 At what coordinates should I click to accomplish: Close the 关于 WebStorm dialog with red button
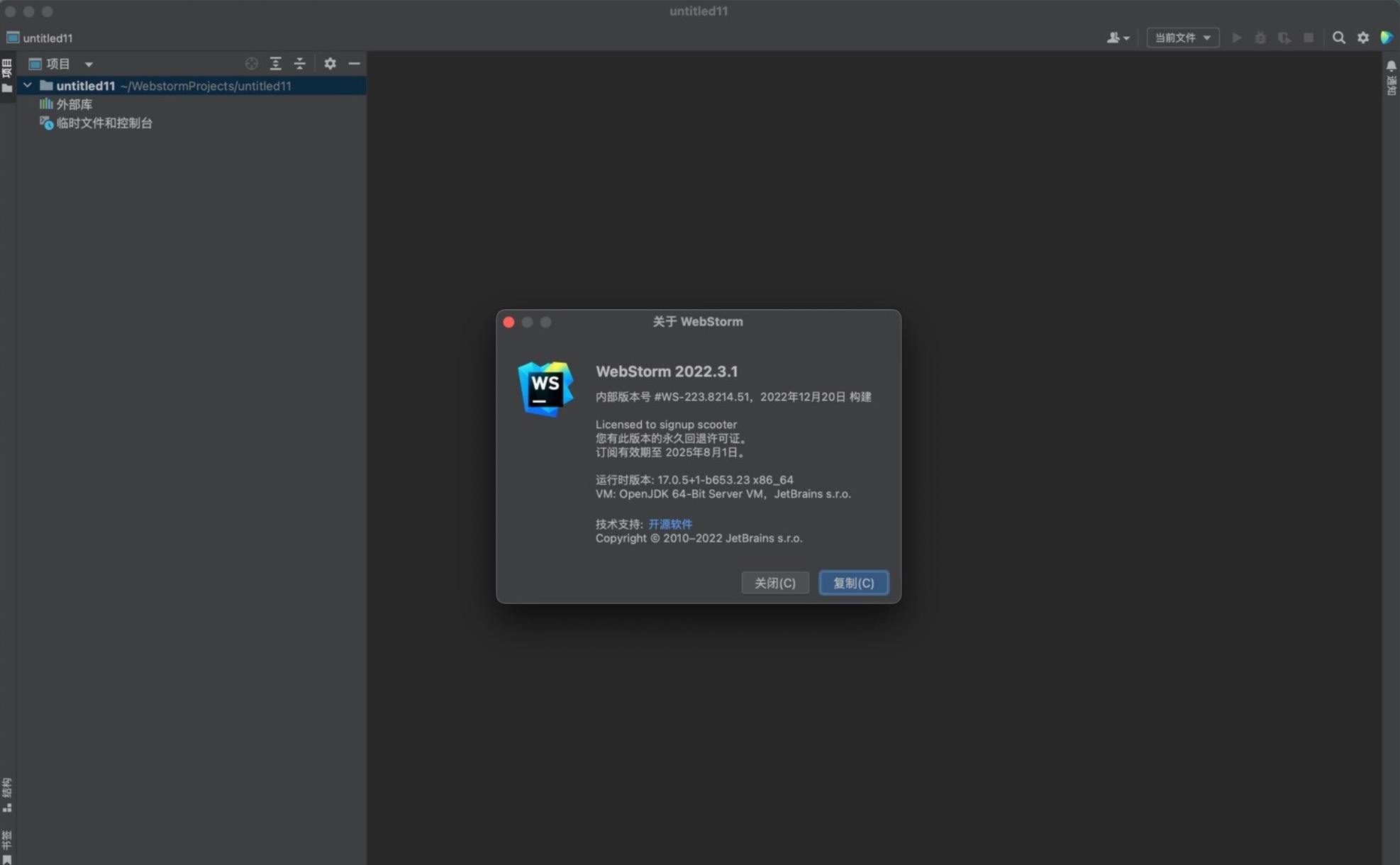509,322
